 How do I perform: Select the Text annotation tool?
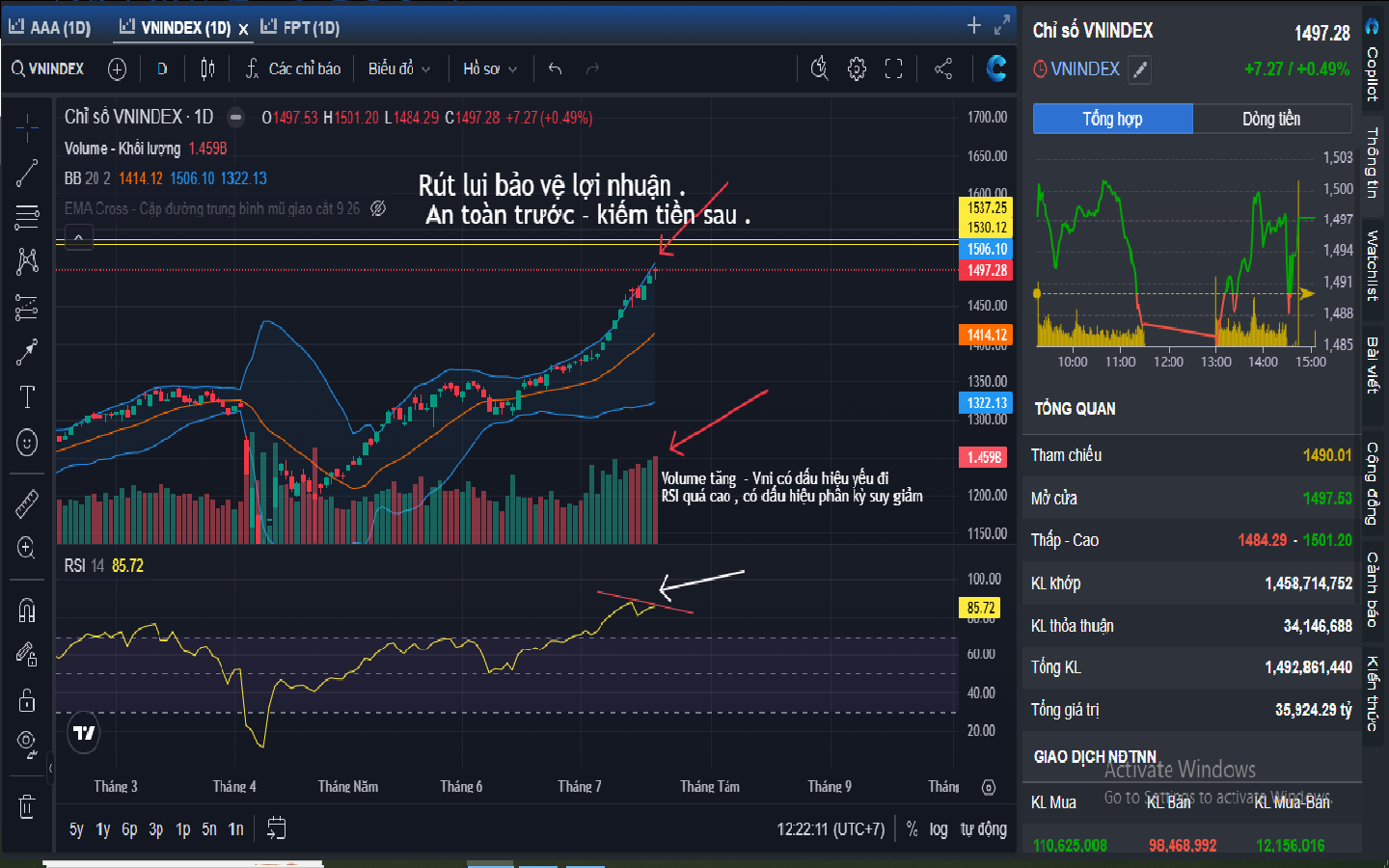27,397
